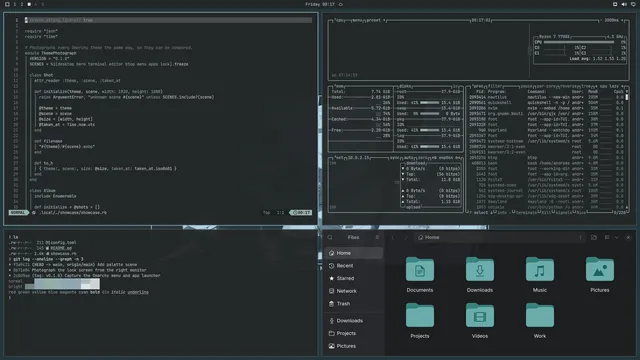
Task: Click the NORMAL mode indicator in editor
Action: click(x=18, y=213)
